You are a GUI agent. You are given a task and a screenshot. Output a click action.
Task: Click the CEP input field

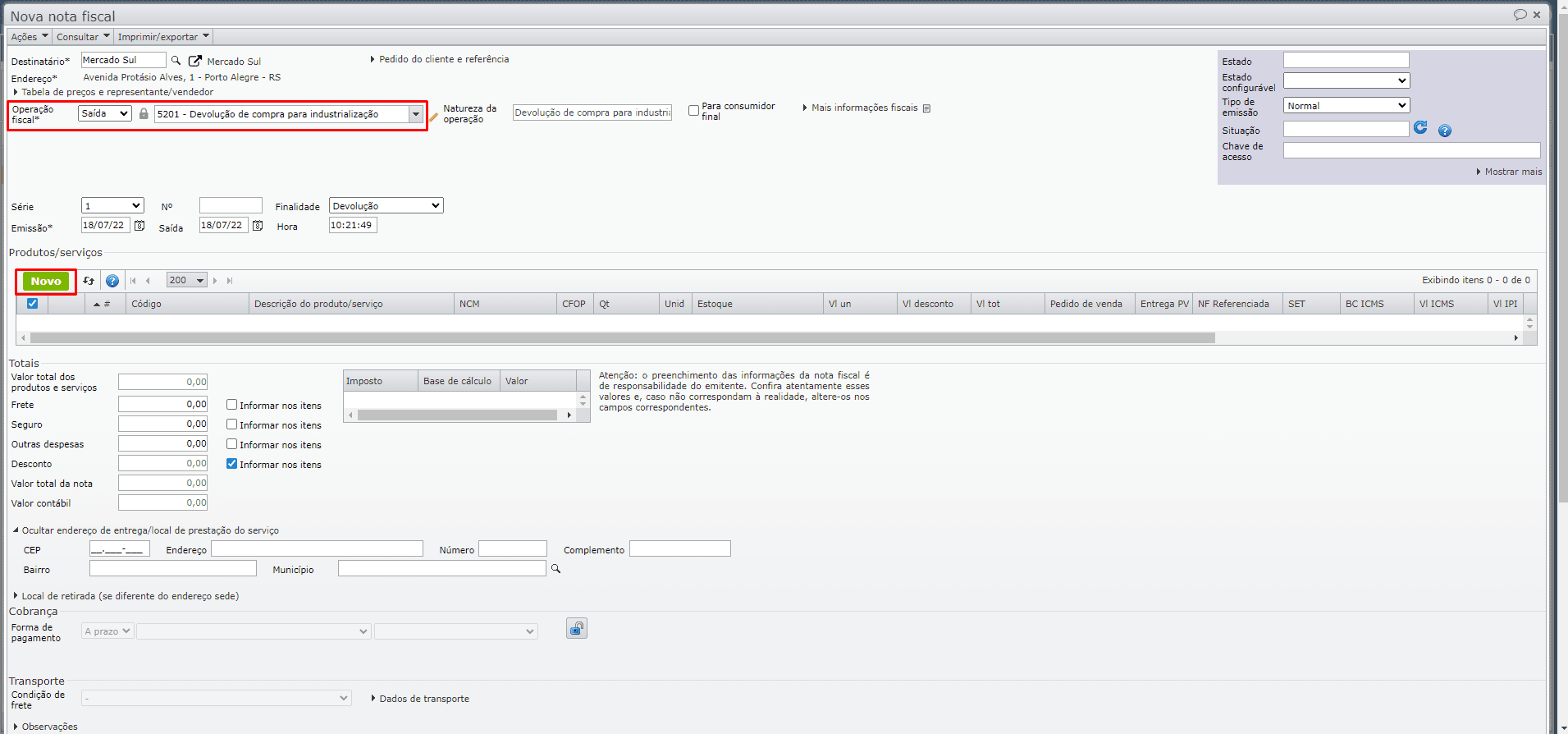point(120,548)
